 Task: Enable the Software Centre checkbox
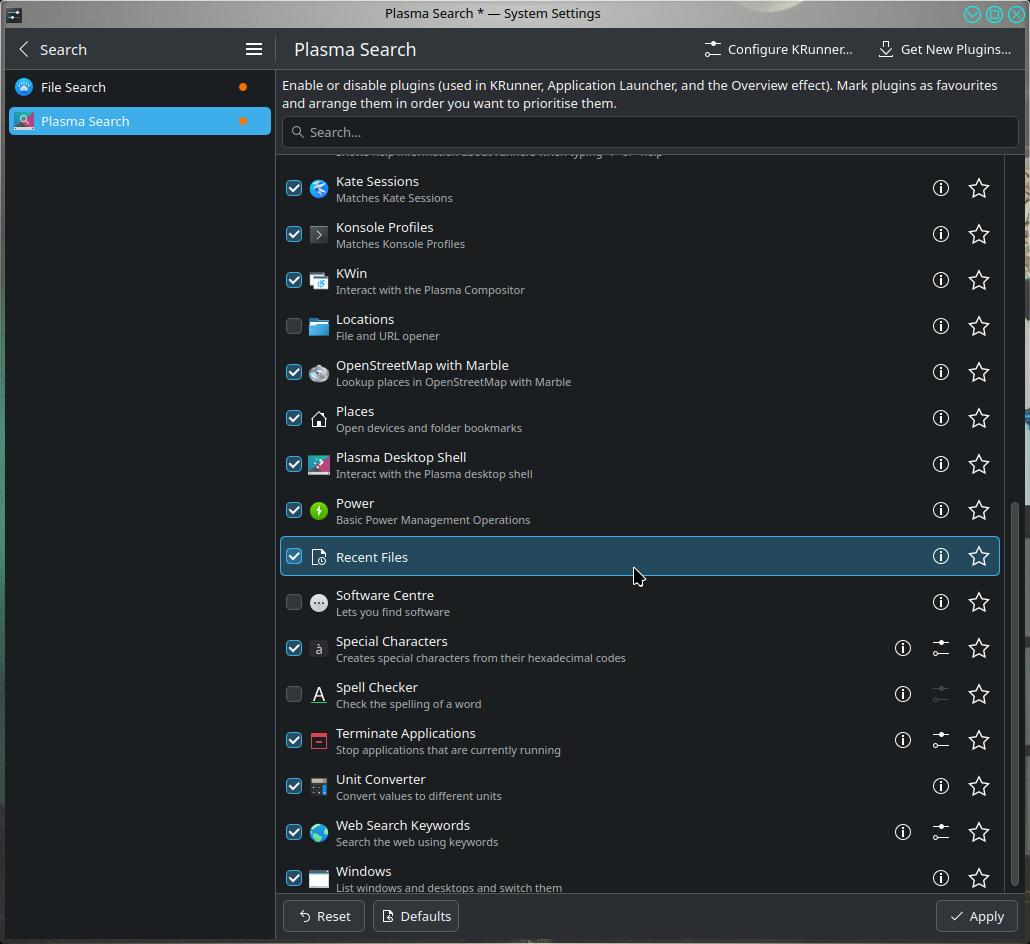click(x=294, y=602)
